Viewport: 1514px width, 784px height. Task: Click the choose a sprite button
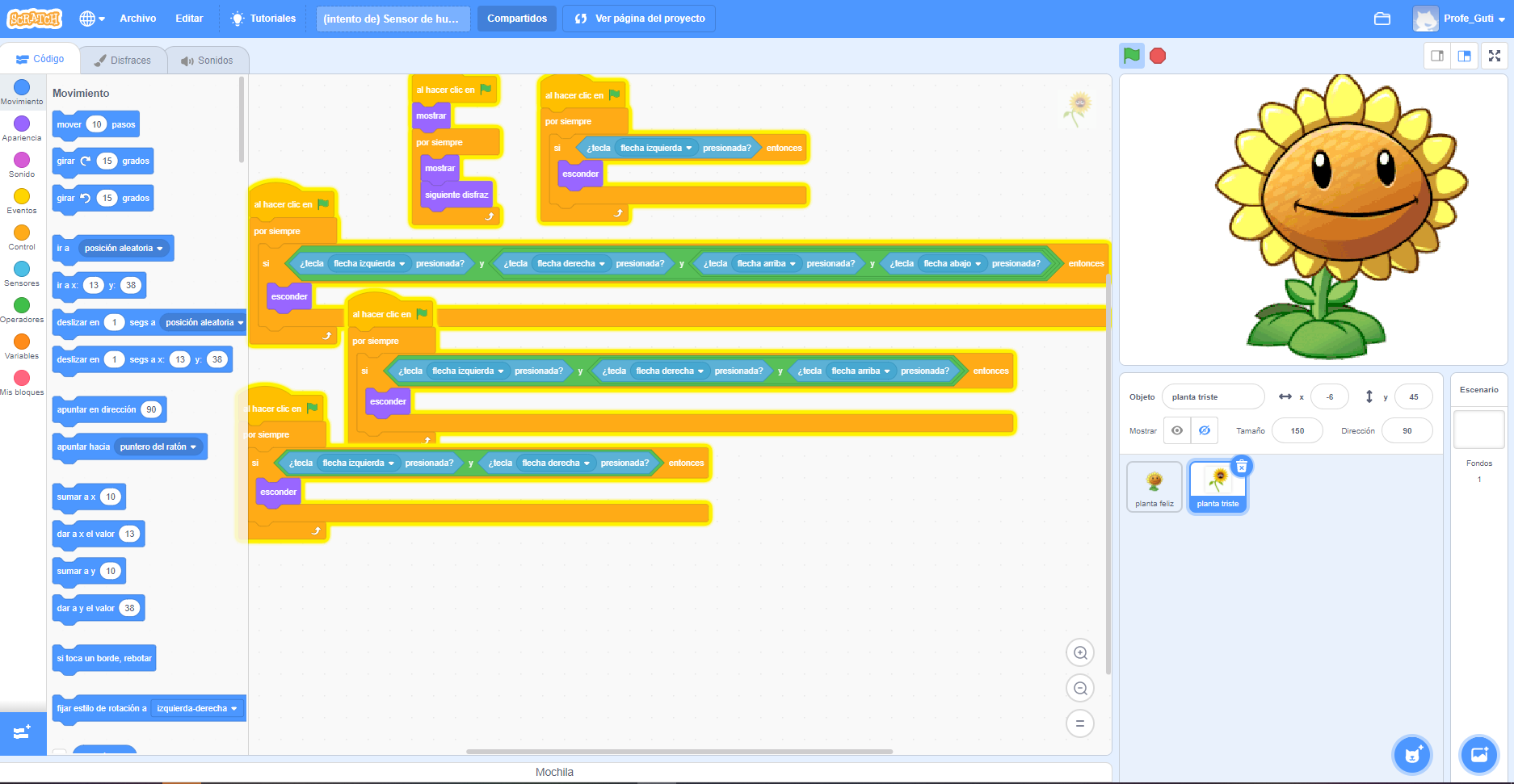coord(1412,755)
